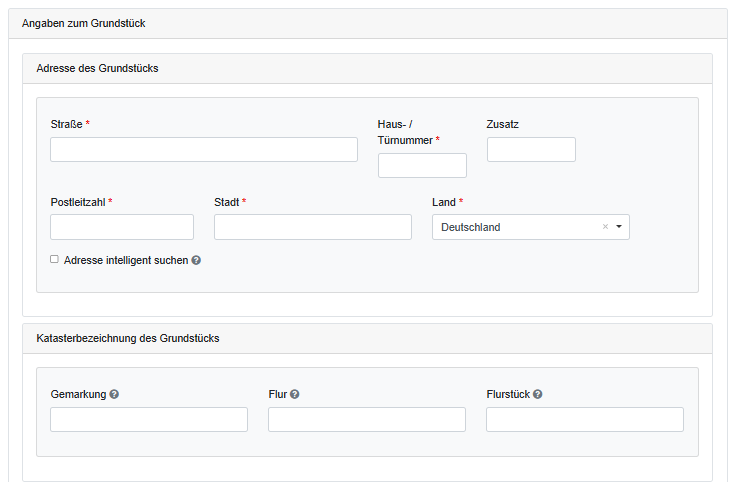Click the Adresse intelligent suchen label
The height and width of the screenshot is (482, 736).
click(125, 260)
